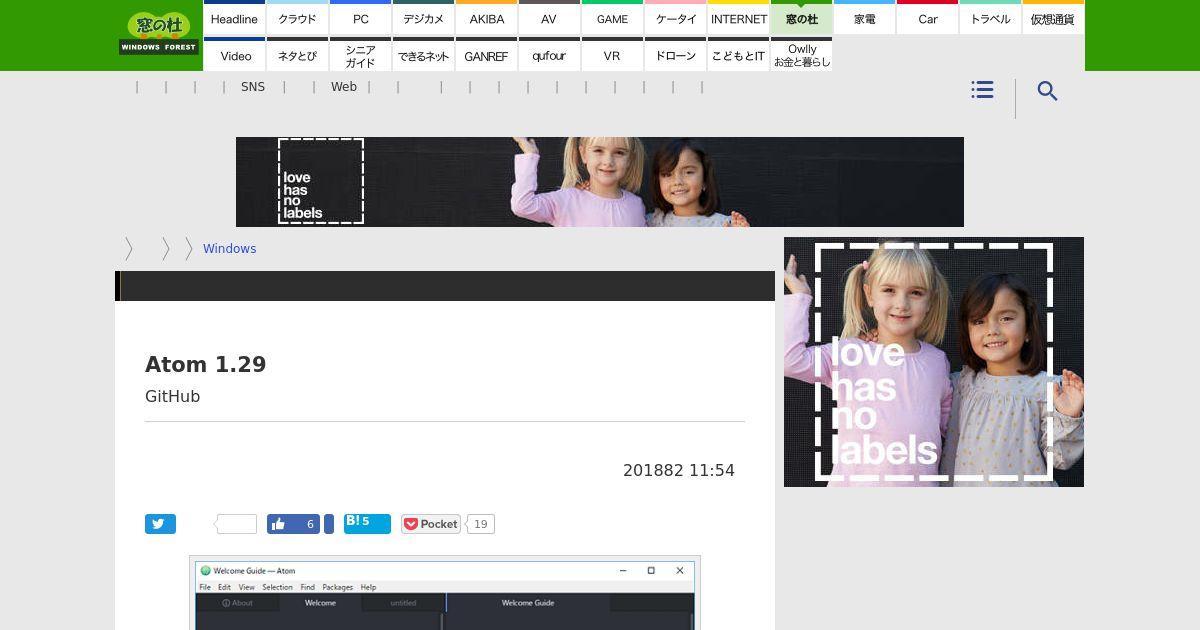Open the ネタとぴ site tab

[x=297, y=55]
